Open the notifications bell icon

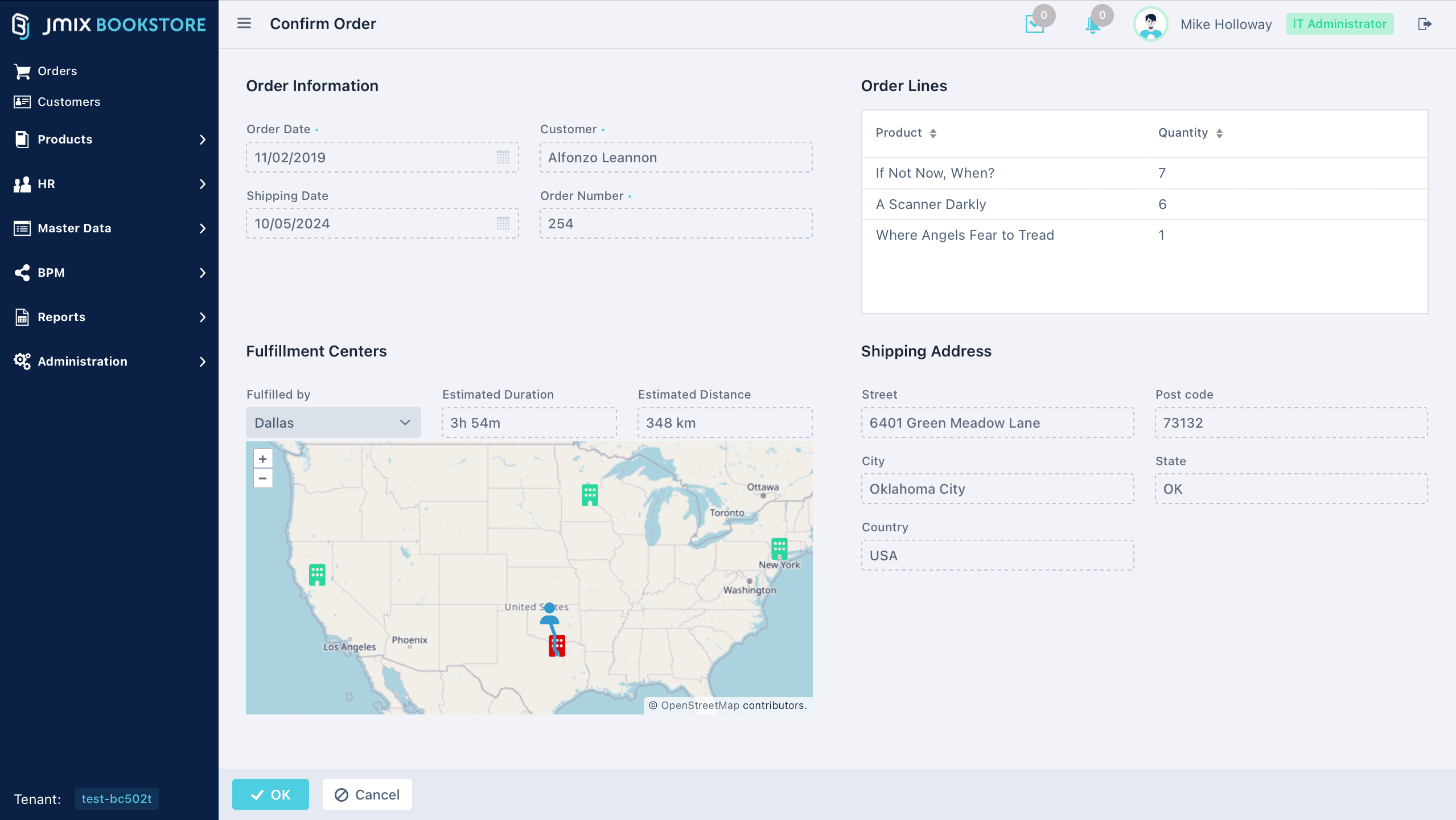1092,25
